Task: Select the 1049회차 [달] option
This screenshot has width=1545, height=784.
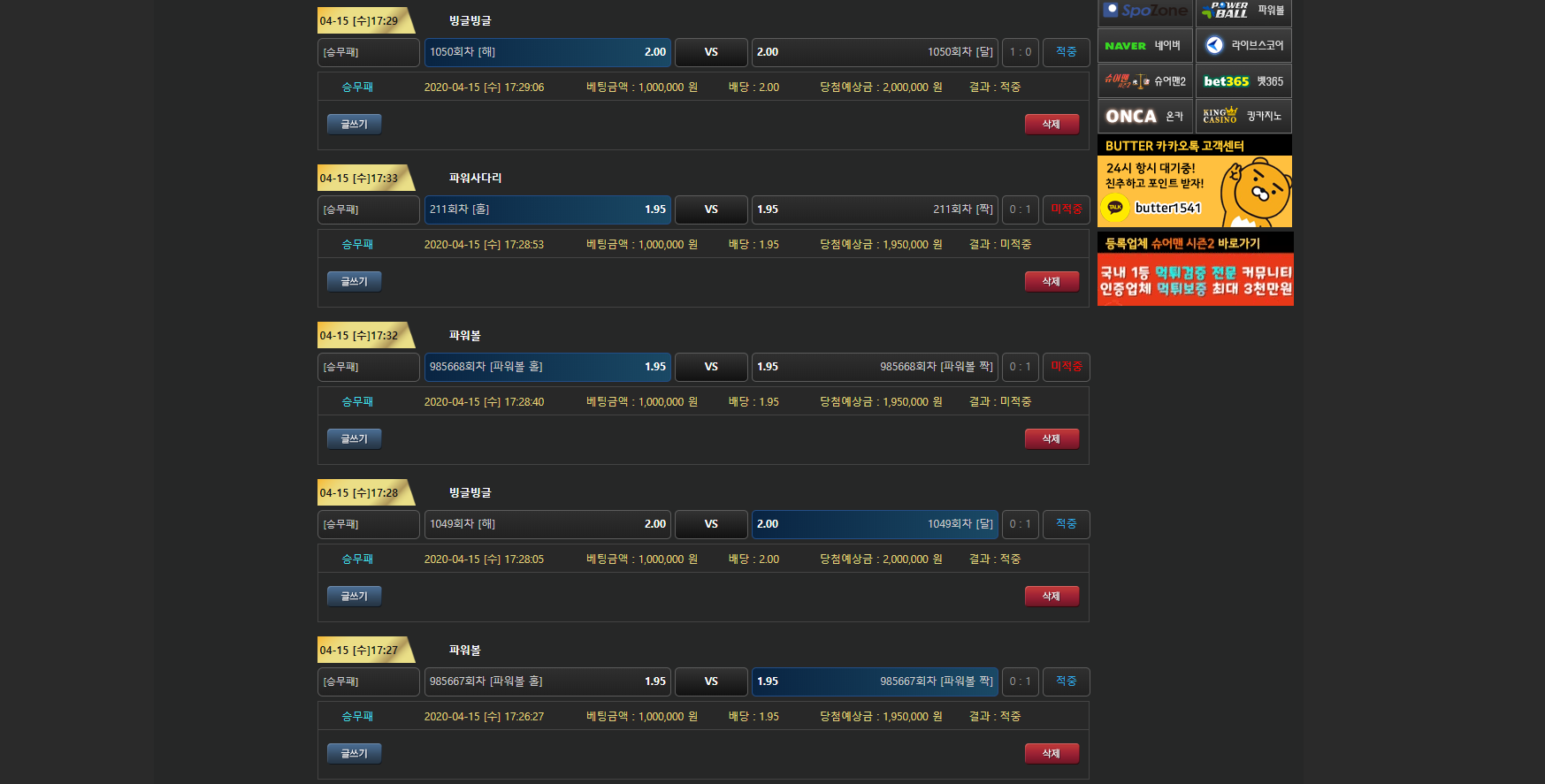Action: click(875, 524)
